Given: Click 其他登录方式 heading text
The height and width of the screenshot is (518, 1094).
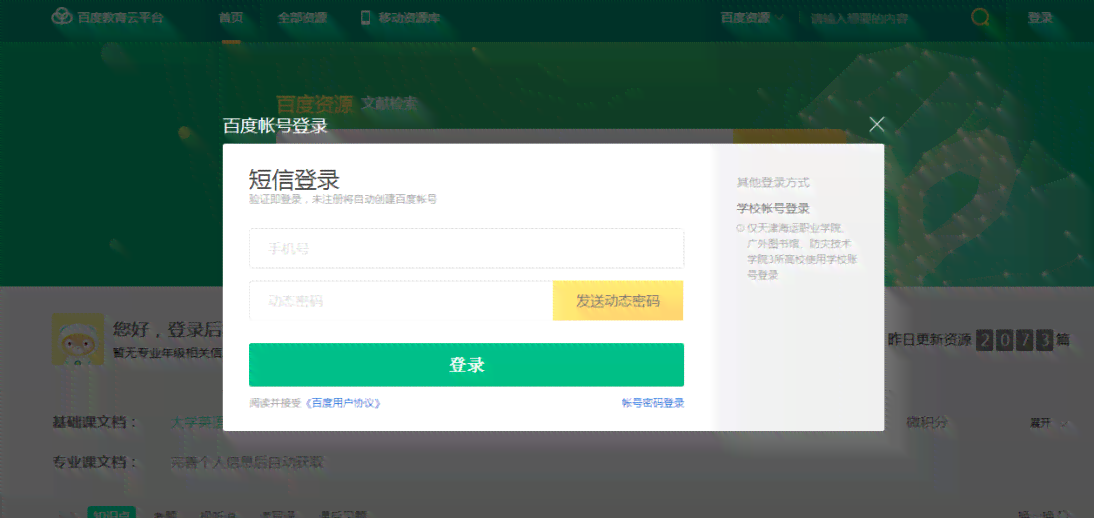Looking at the screenshot, I should [773, 182].
